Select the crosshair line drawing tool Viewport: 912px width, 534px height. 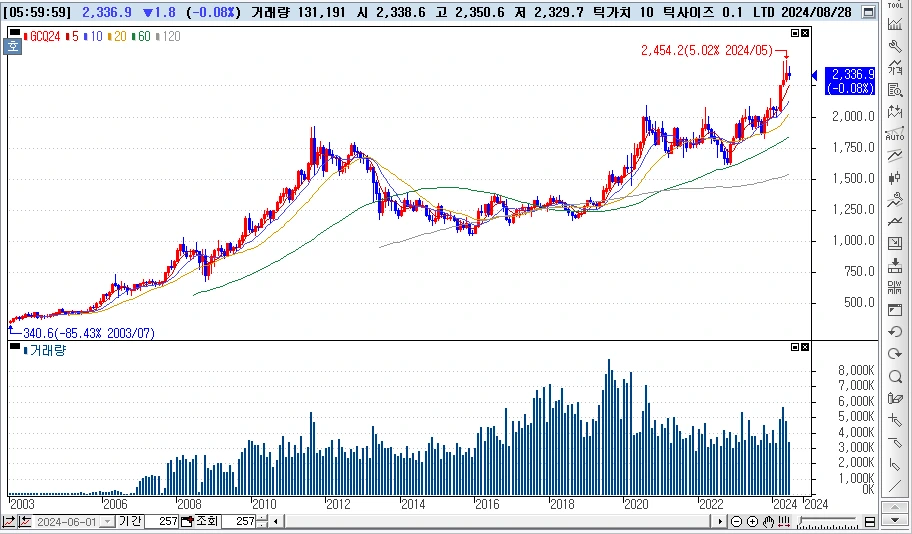click(895, 420)
